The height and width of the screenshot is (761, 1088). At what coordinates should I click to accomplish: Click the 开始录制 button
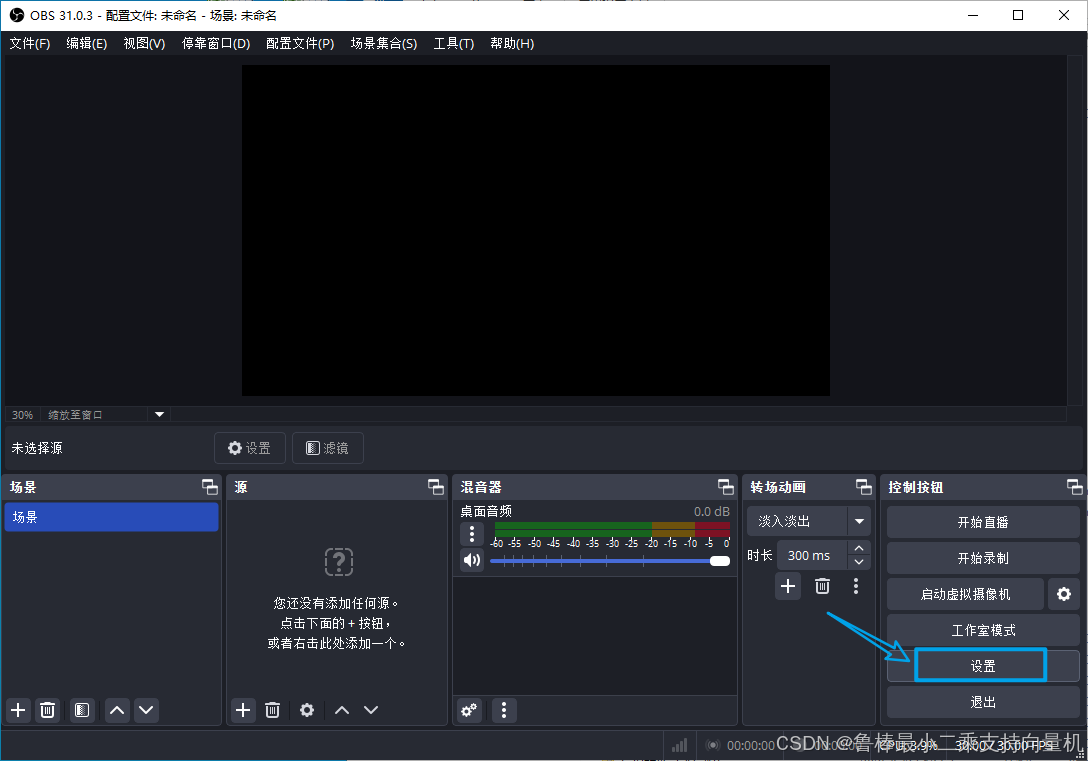[x=983, y=558]
